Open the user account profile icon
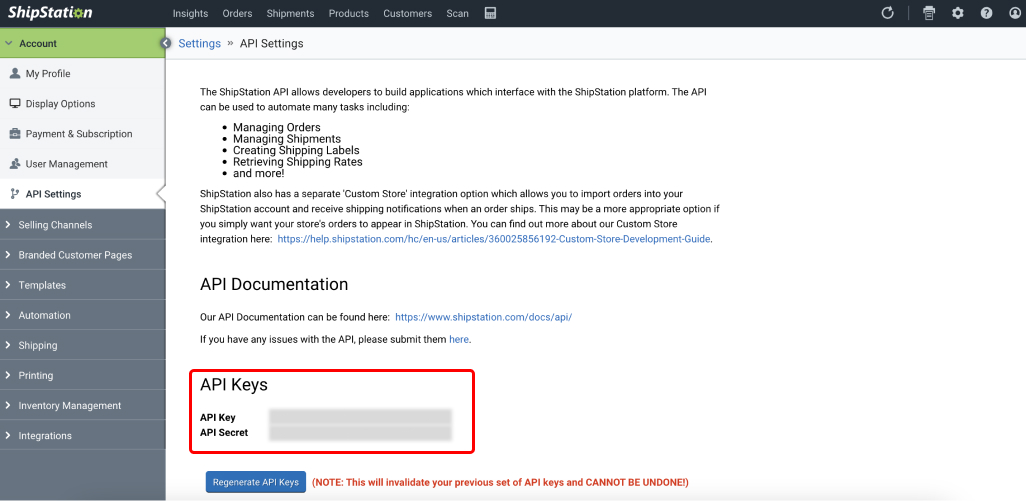 coord(1016,13)
